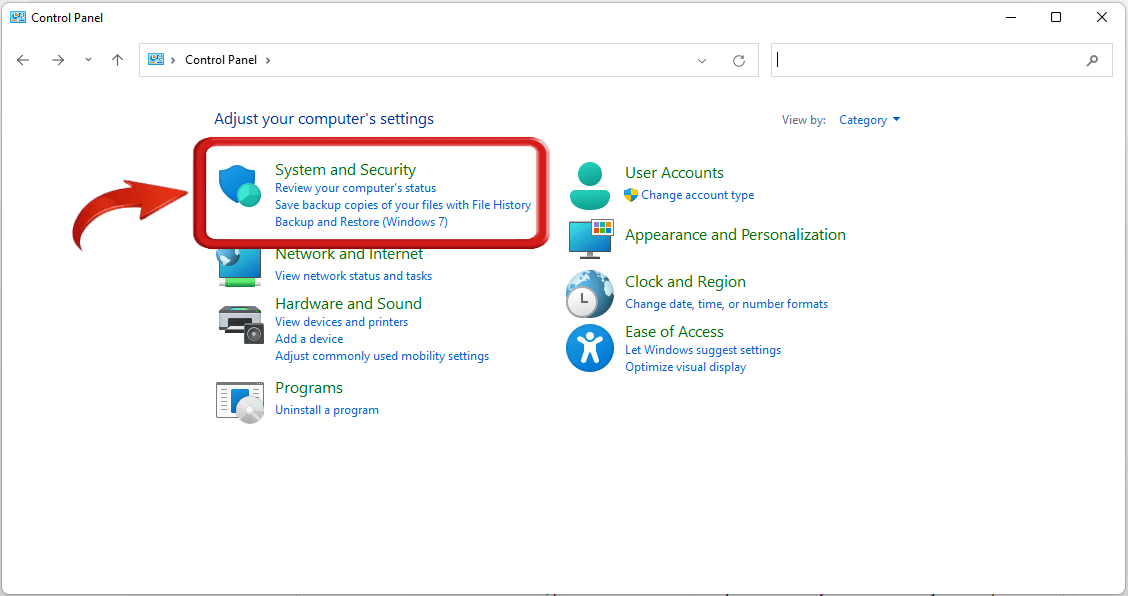The image size is (1128, 596).
Task: Go back using the back arrow
Action: [23, 60]
